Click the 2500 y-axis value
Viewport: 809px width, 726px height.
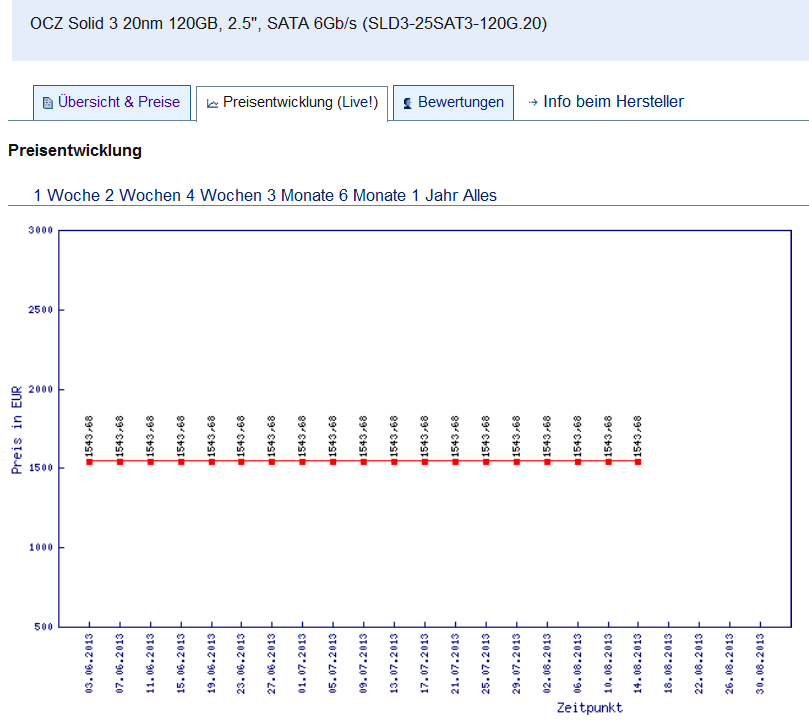tap(41, 310)
